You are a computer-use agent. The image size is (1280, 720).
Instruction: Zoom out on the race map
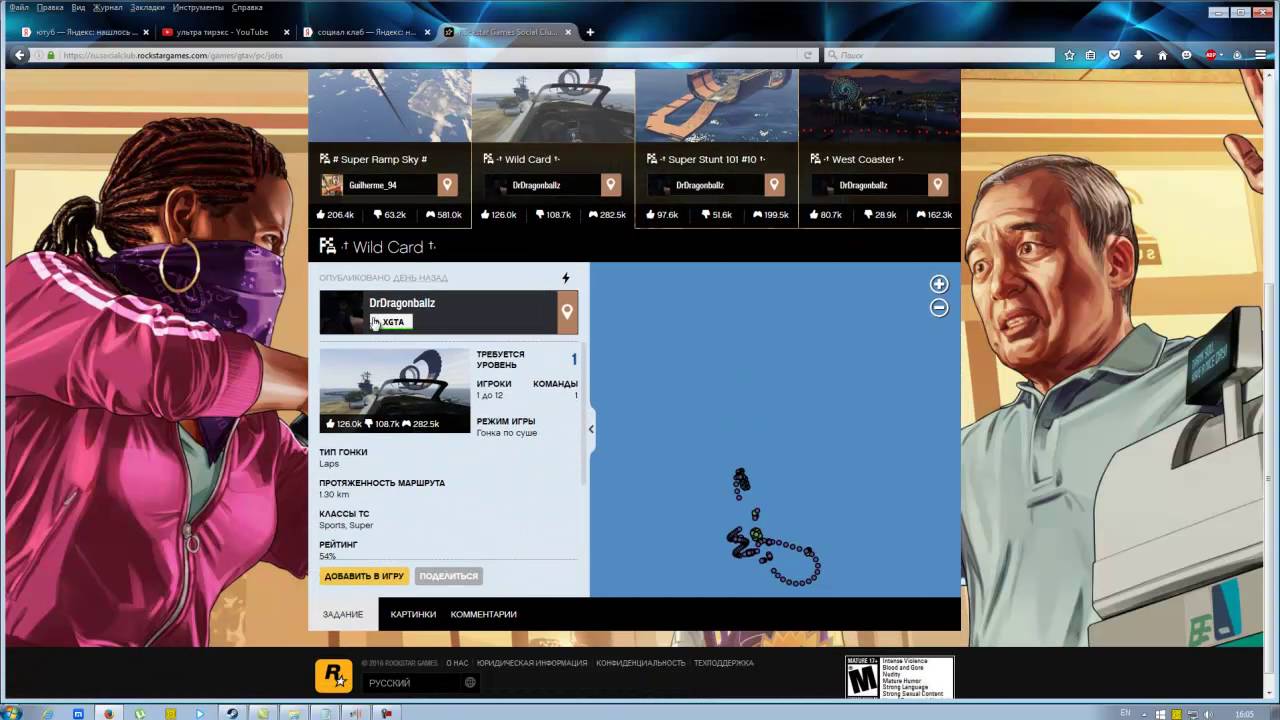tap(938, 308)
